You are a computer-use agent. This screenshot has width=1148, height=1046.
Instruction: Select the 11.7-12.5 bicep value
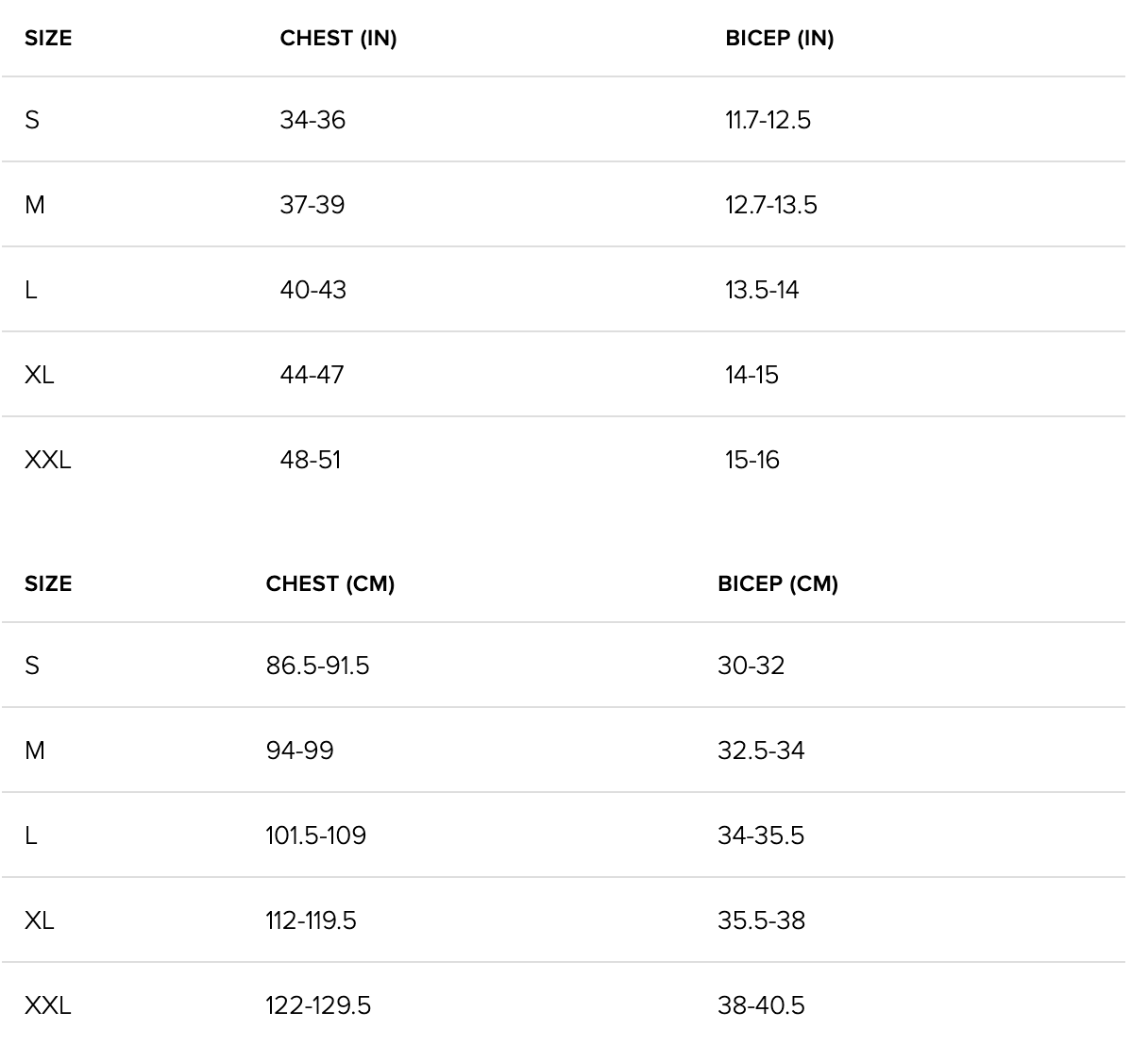click(x=768, y=120)
